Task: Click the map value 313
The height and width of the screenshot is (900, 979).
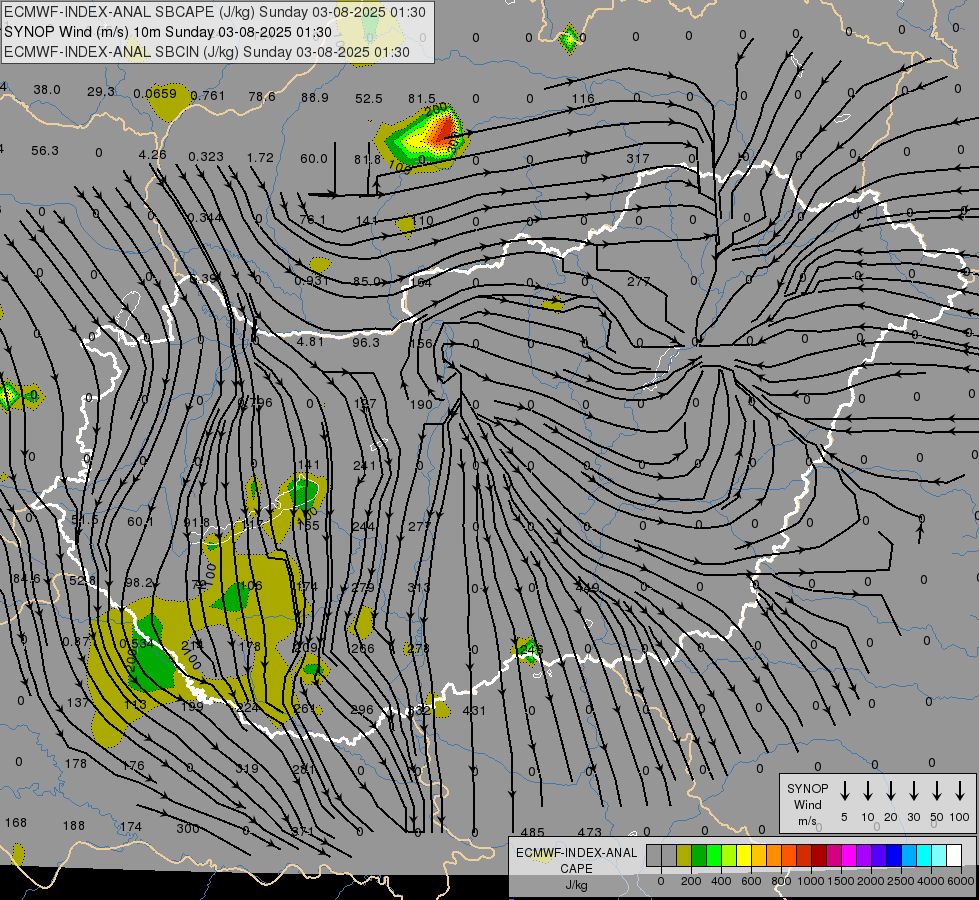Action: [x=418, y=587]
